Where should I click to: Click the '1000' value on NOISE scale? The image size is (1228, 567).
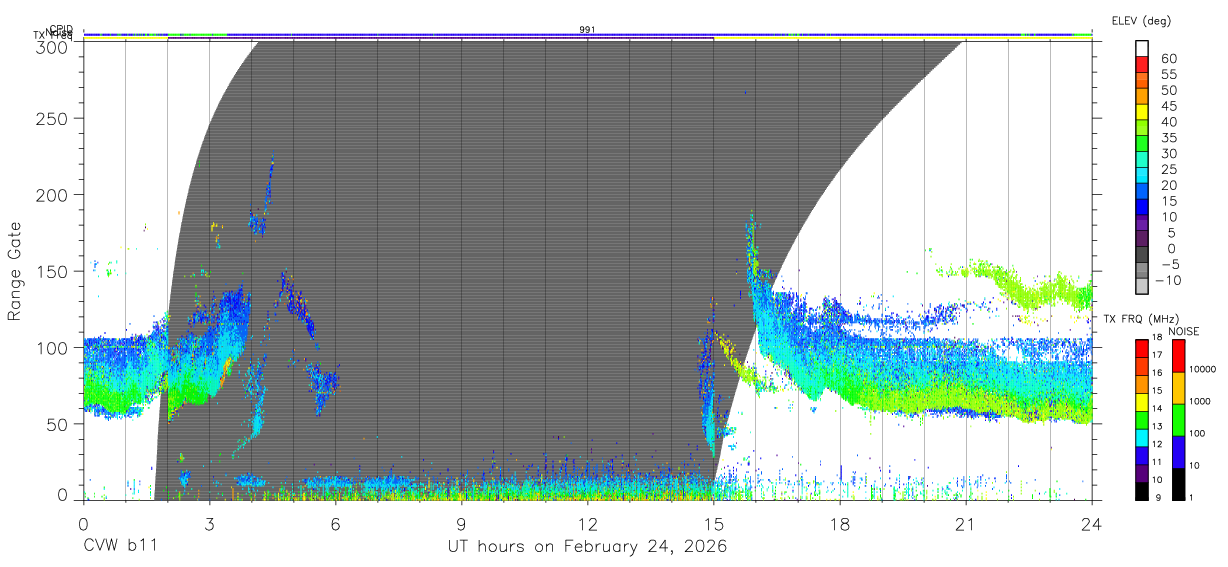(x=1200, y=401)
